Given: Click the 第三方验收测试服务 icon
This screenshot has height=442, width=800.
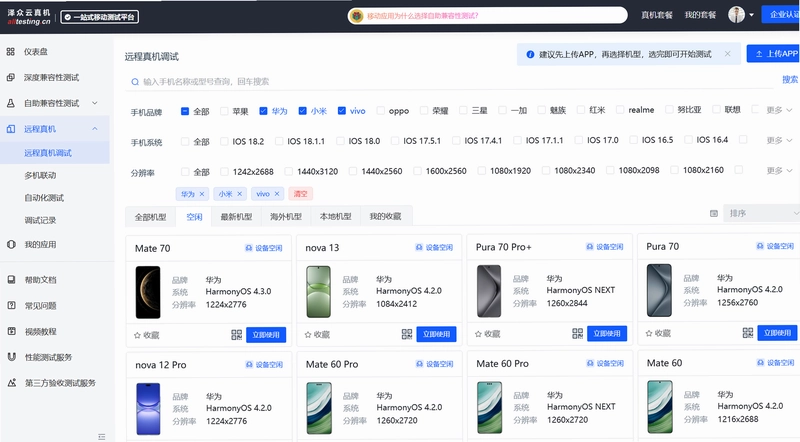Looking at the screenshot, I should (11, 382).
